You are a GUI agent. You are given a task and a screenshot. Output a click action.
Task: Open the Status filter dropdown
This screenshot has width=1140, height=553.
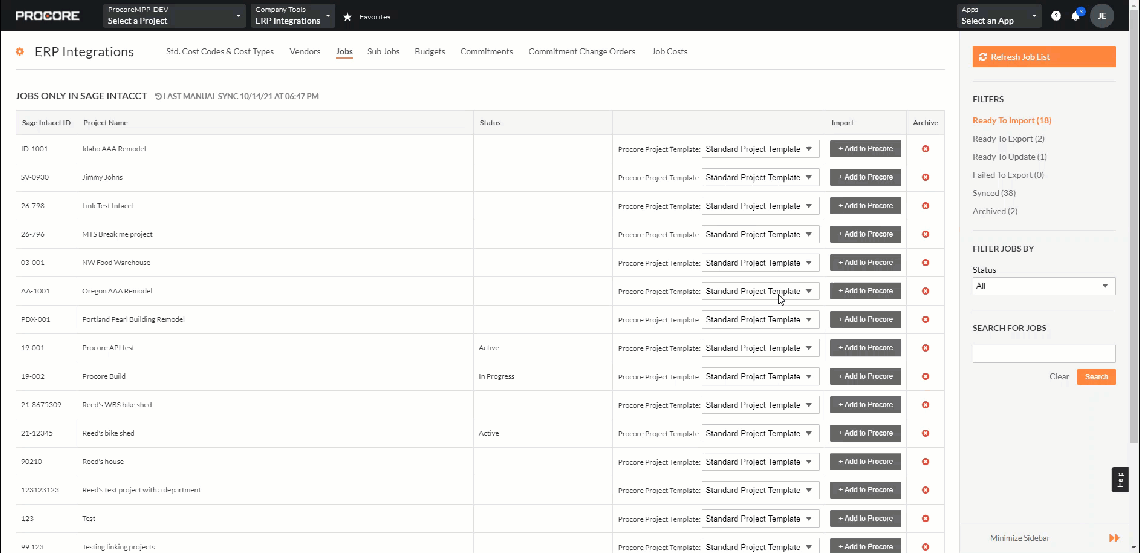click(x=1043, y=286)
